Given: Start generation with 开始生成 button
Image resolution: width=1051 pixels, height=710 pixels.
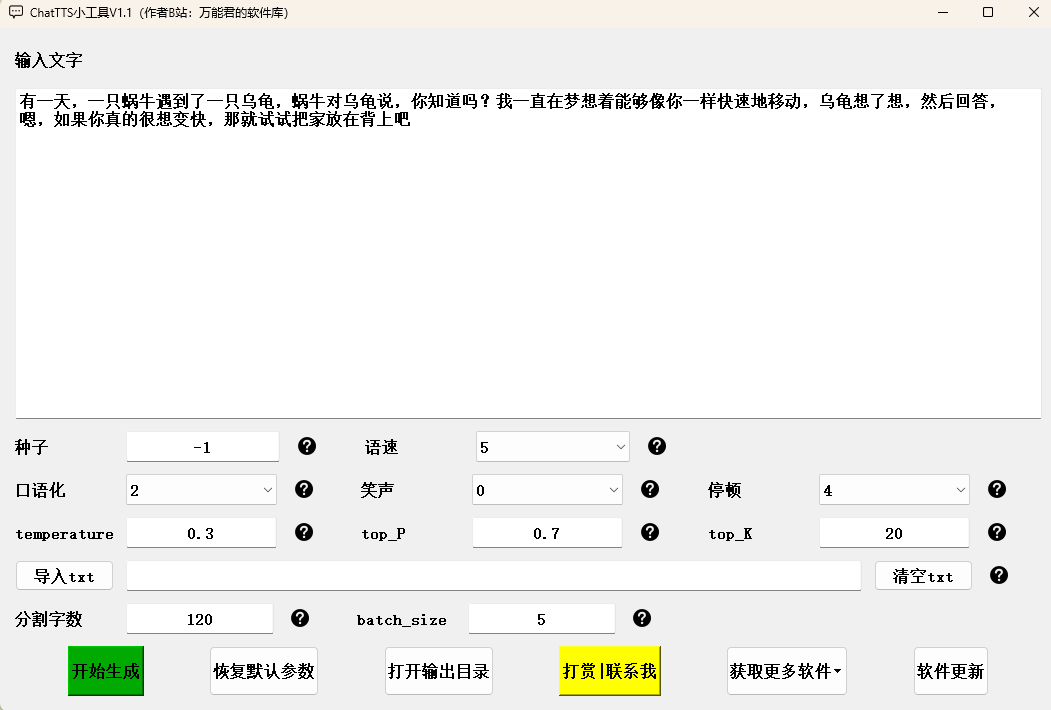Looking at the screenshot, I should point(106,671).
